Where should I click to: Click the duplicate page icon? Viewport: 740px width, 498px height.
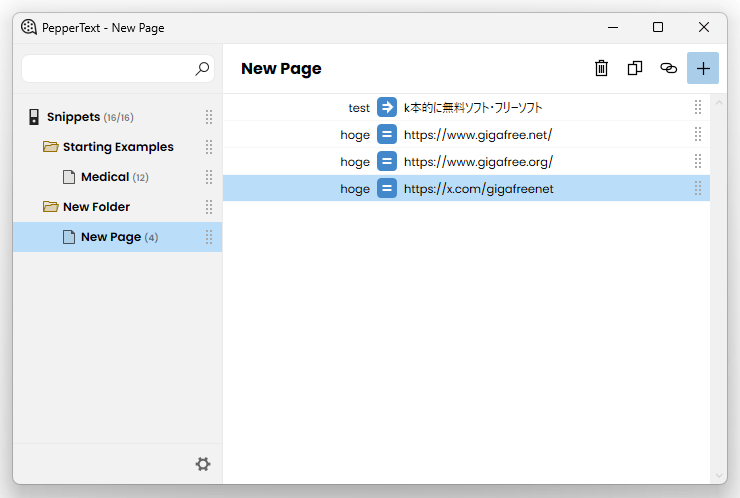point(635,68)
